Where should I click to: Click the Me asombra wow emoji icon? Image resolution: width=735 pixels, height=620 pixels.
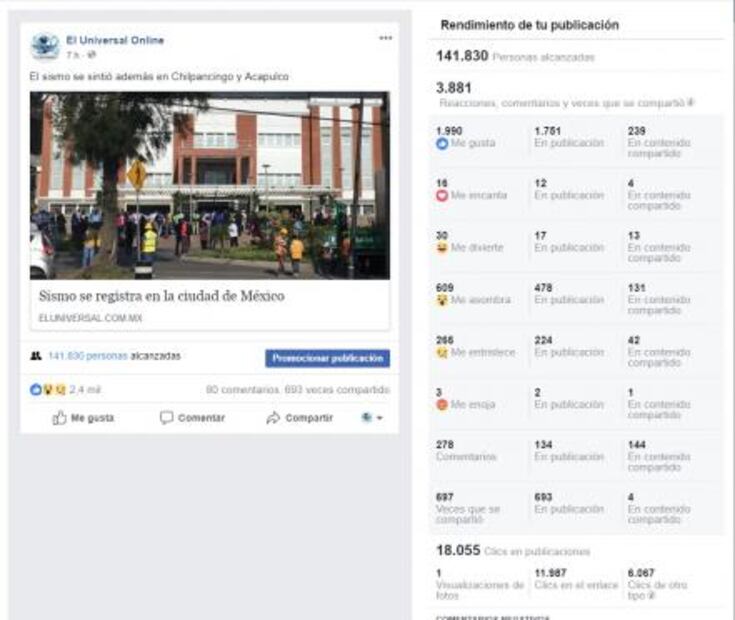pos(442,300)
